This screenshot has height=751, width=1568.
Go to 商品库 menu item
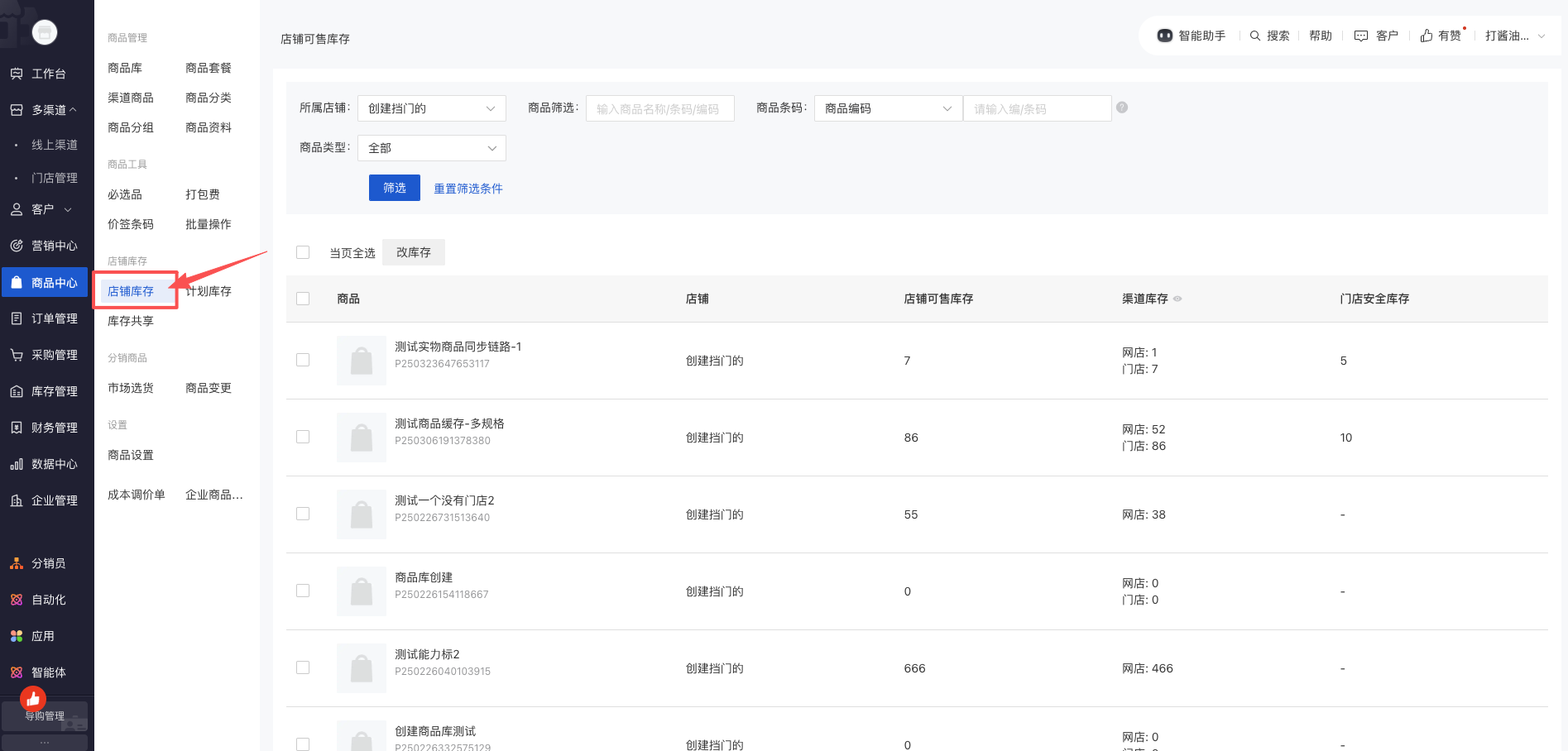point(125,68)
